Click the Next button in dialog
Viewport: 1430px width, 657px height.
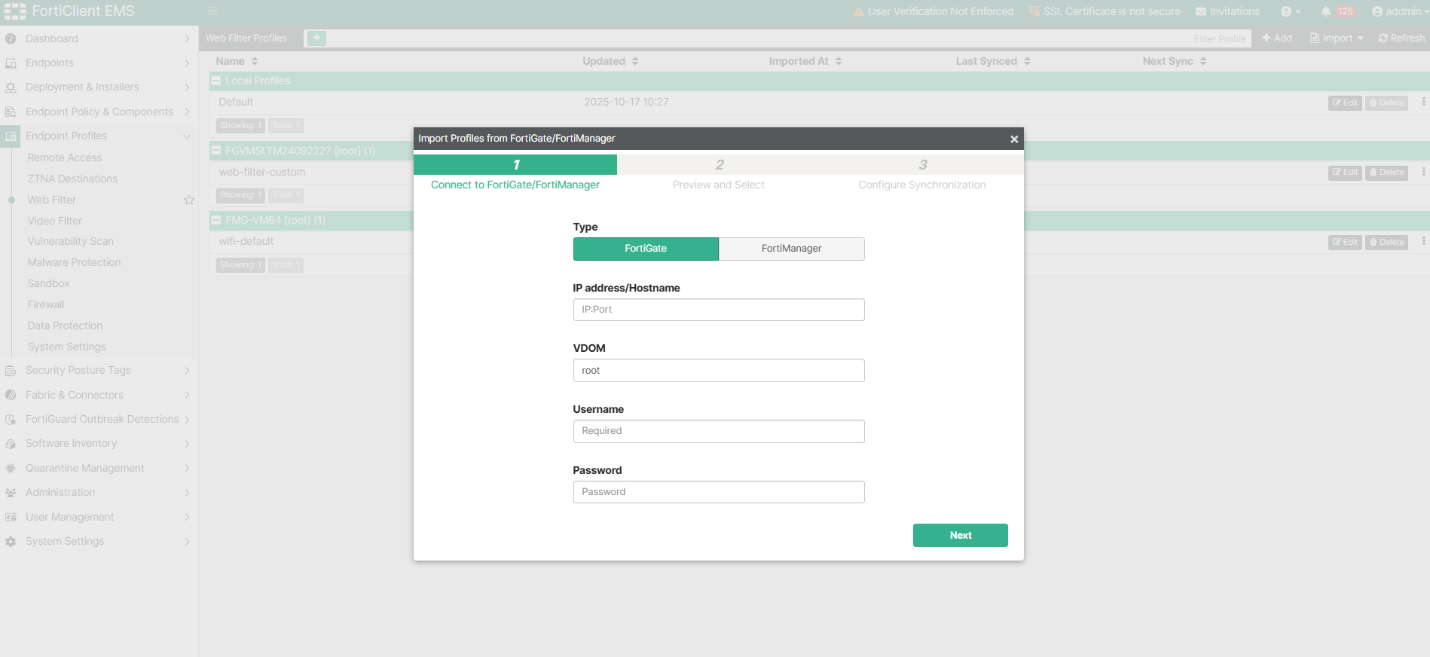[960, 536]
